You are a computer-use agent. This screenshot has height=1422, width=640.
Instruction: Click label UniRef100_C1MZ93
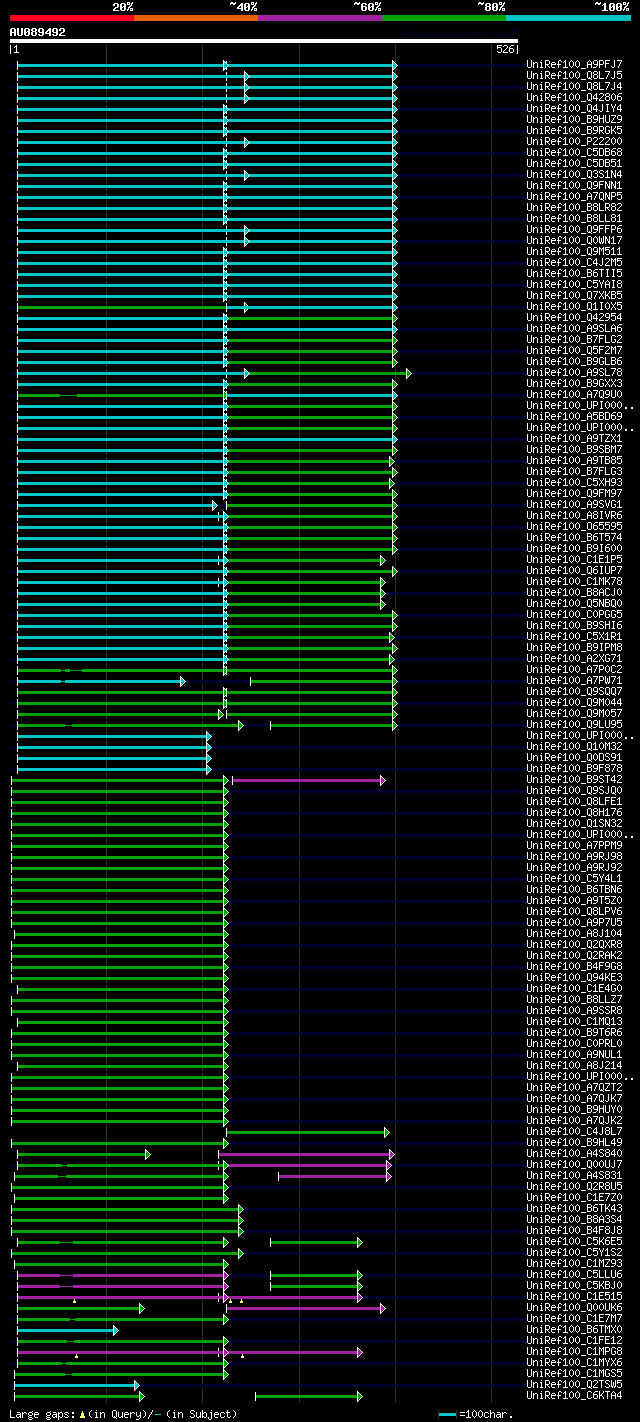pos(575,1264)
